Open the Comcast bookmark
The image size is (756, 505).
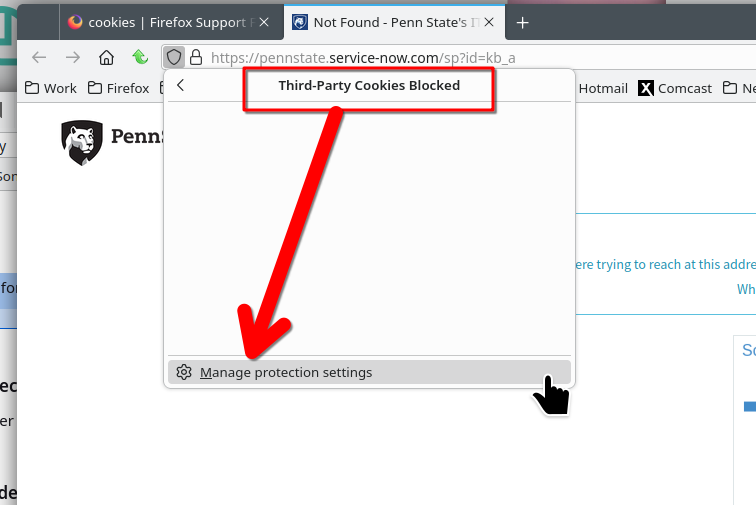point(675,88)
